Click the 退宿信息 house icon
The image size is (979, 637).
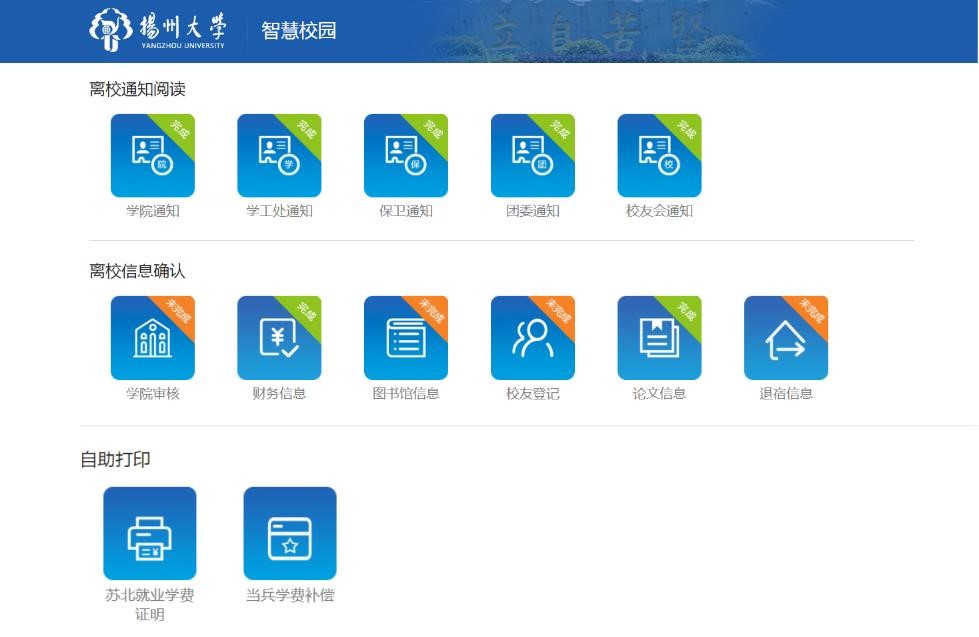tap(786, 338)
